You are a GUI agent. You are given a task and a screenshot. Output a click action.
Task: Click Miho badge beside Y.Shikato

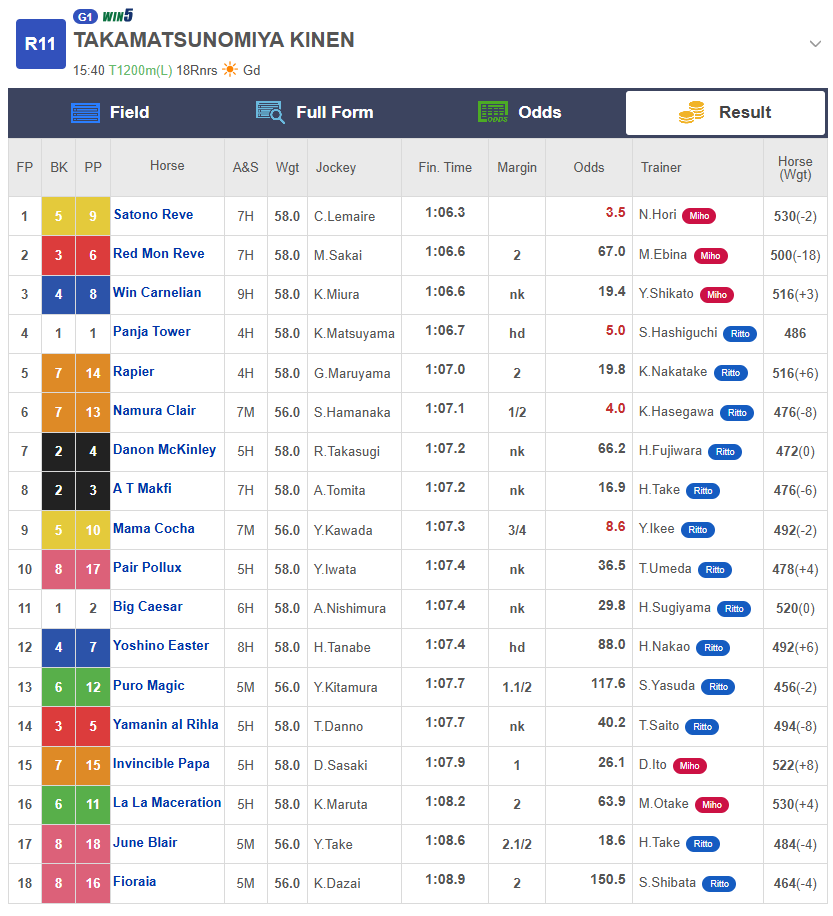717,295
